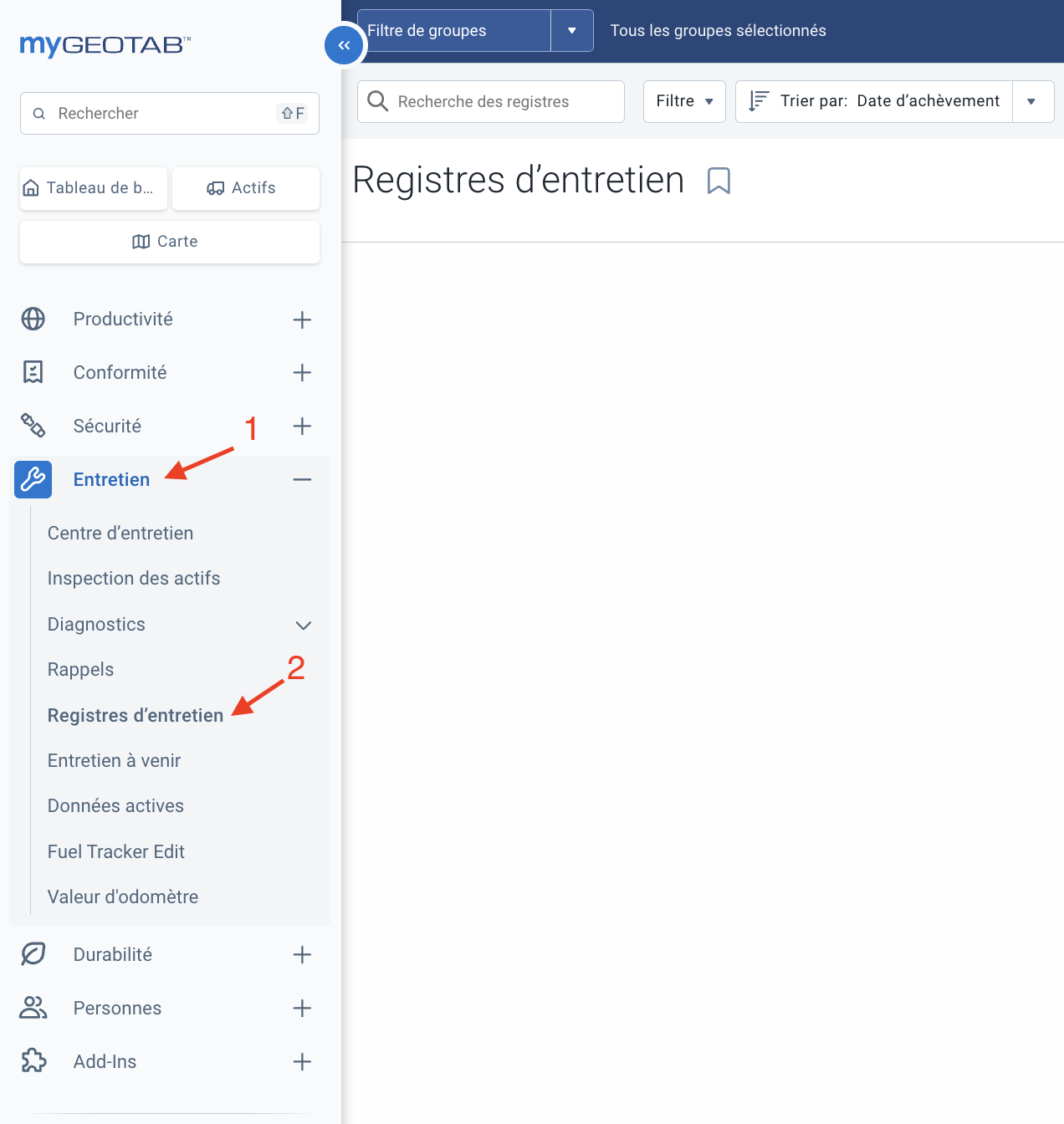The image size is (1064, 1124).
Task: Expand the Add-Ins section plus
Action: pyautogui.click(x=302, y=1062)
